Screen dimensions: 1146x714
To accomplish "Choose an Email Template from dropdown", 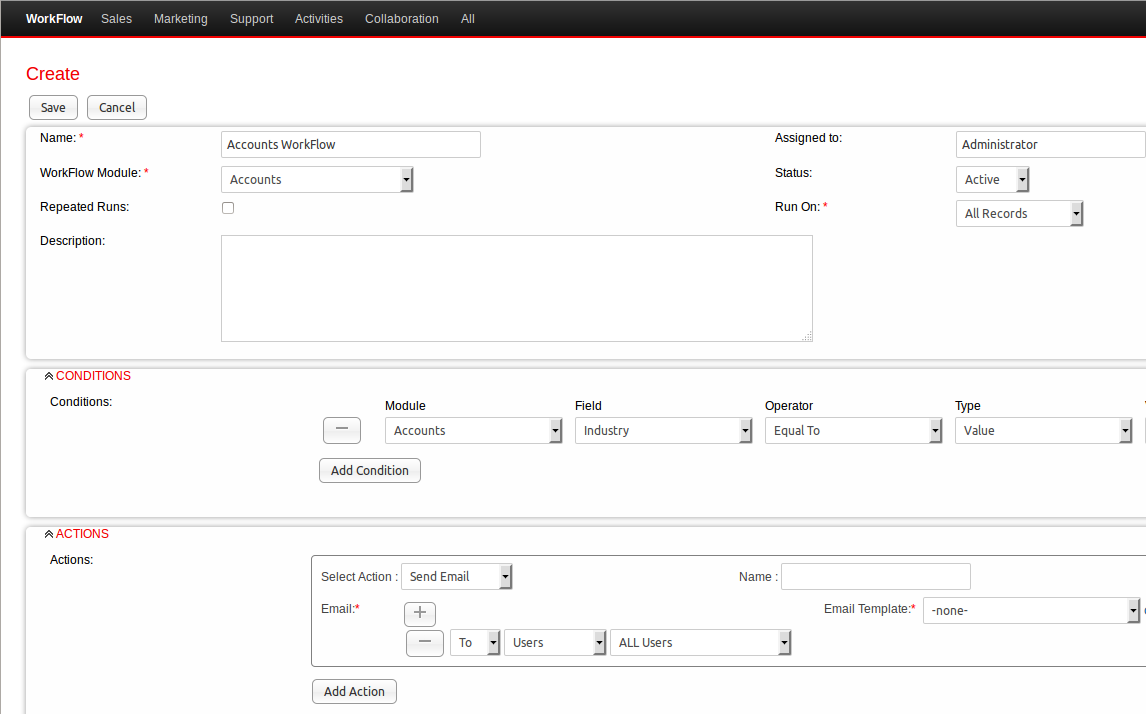I will [1030, 610].
